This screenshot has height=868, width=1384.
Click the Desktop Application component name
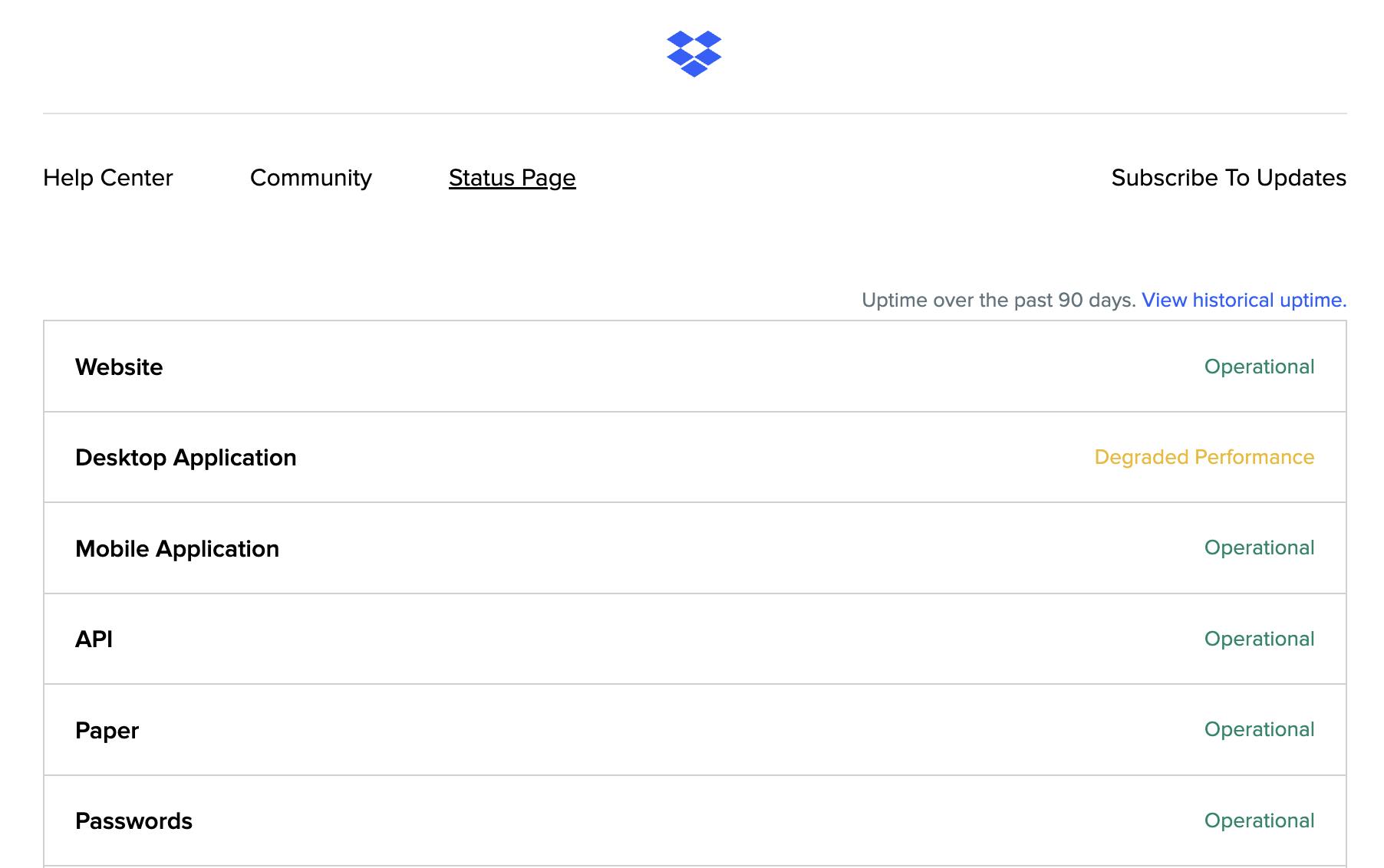coord(186,458)
